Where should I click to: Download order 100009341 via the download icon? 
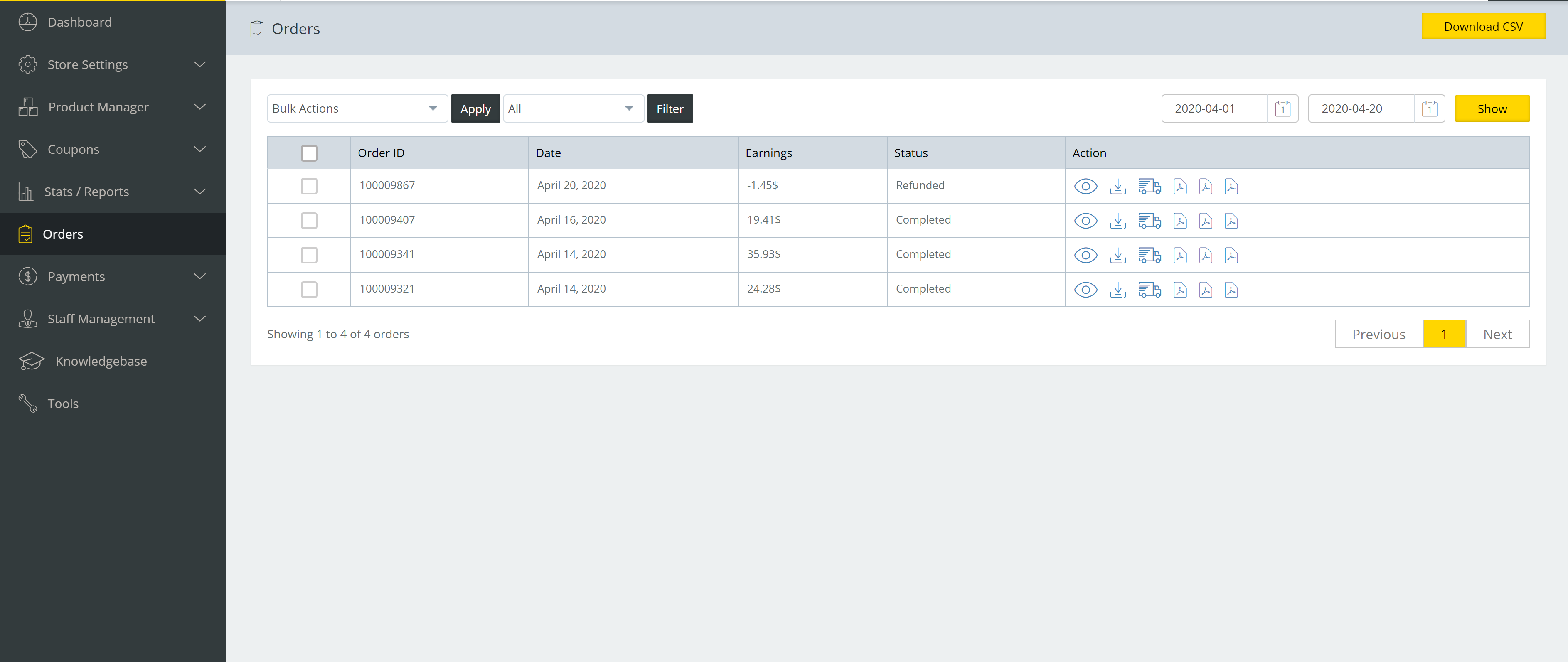click(x=1118, y=256)
